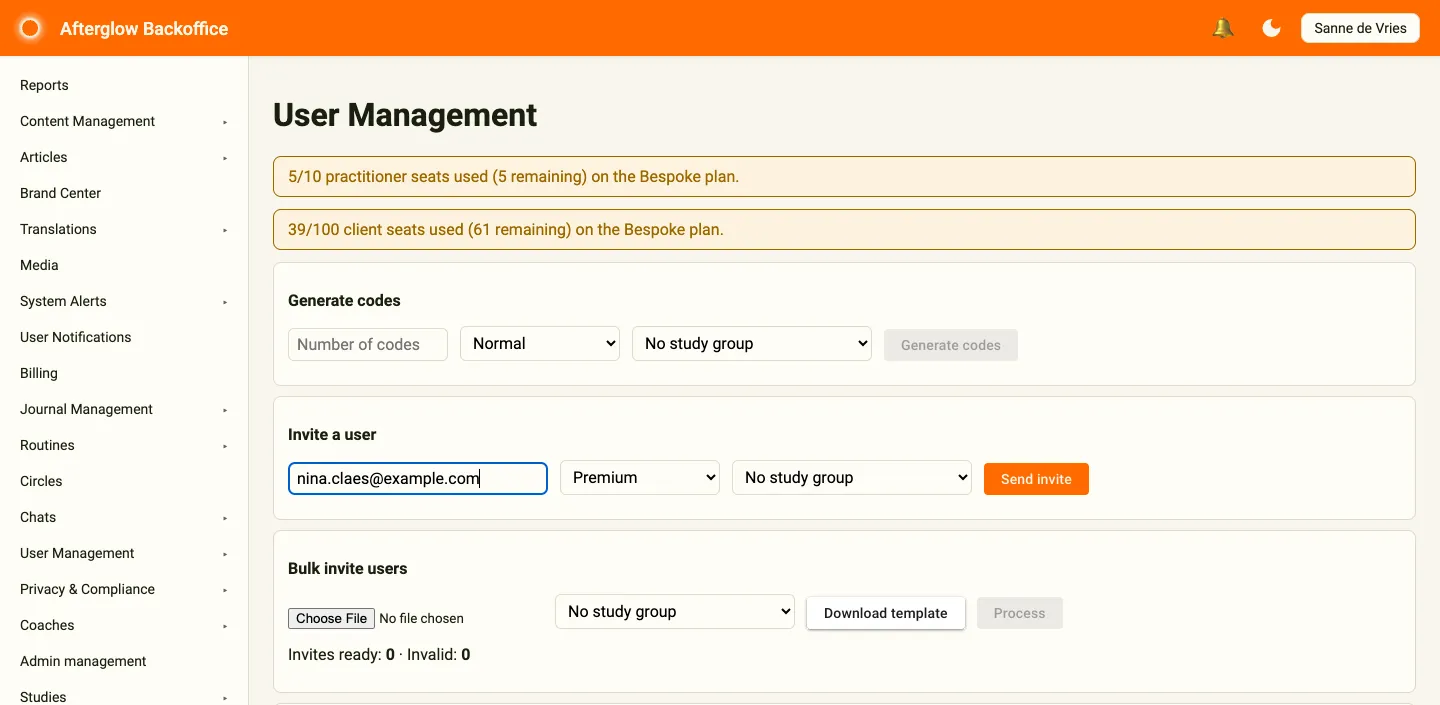
Task: Expand System Alerts submenu arrow
Action: (x=225, y=302)
